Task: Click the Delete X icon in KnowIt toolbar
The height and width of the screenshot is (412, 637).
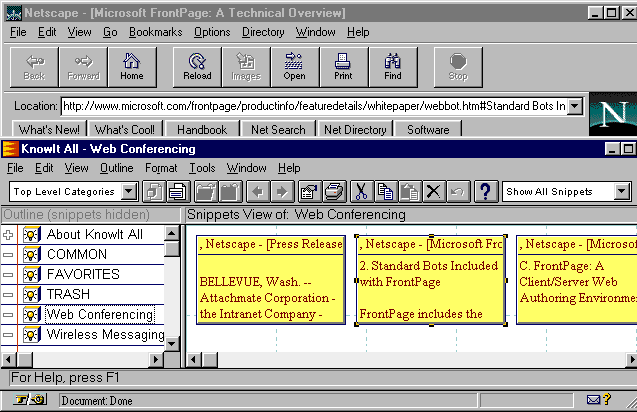Action: (433, 191)
